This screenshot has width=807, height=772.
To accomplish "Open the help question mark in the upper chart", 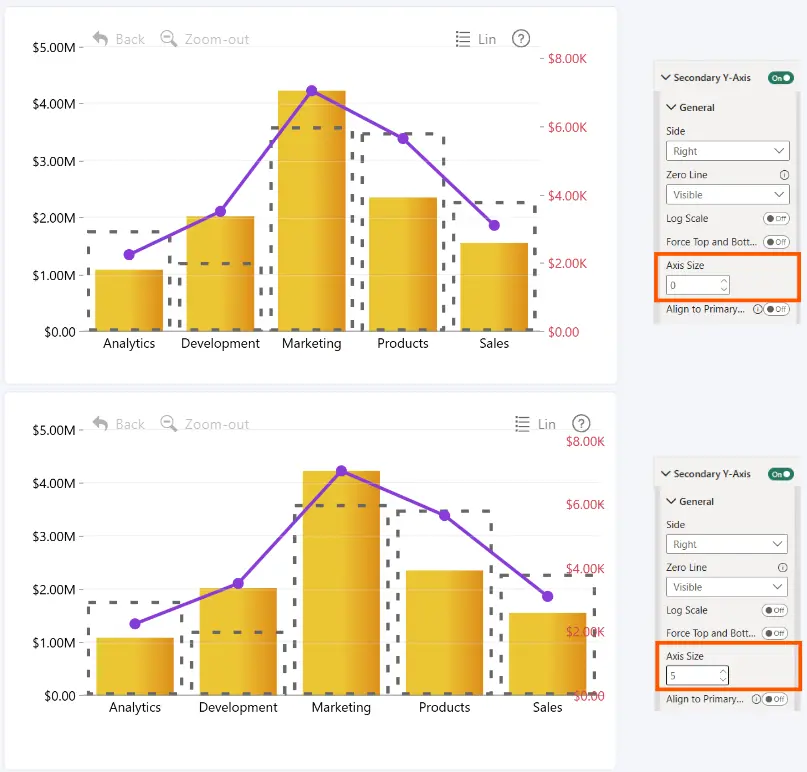I will click(521, 39).
